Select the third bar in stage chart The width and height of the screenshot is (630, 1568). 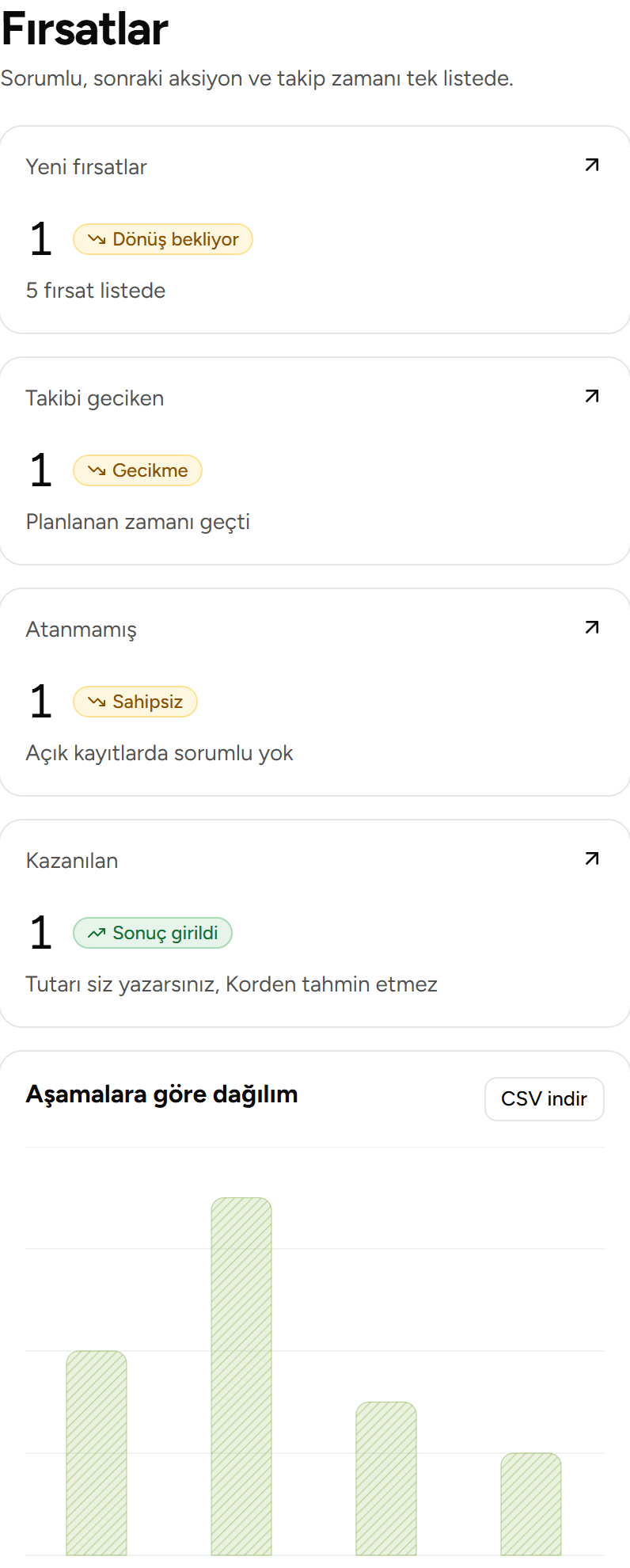(x=386, y=1479)
